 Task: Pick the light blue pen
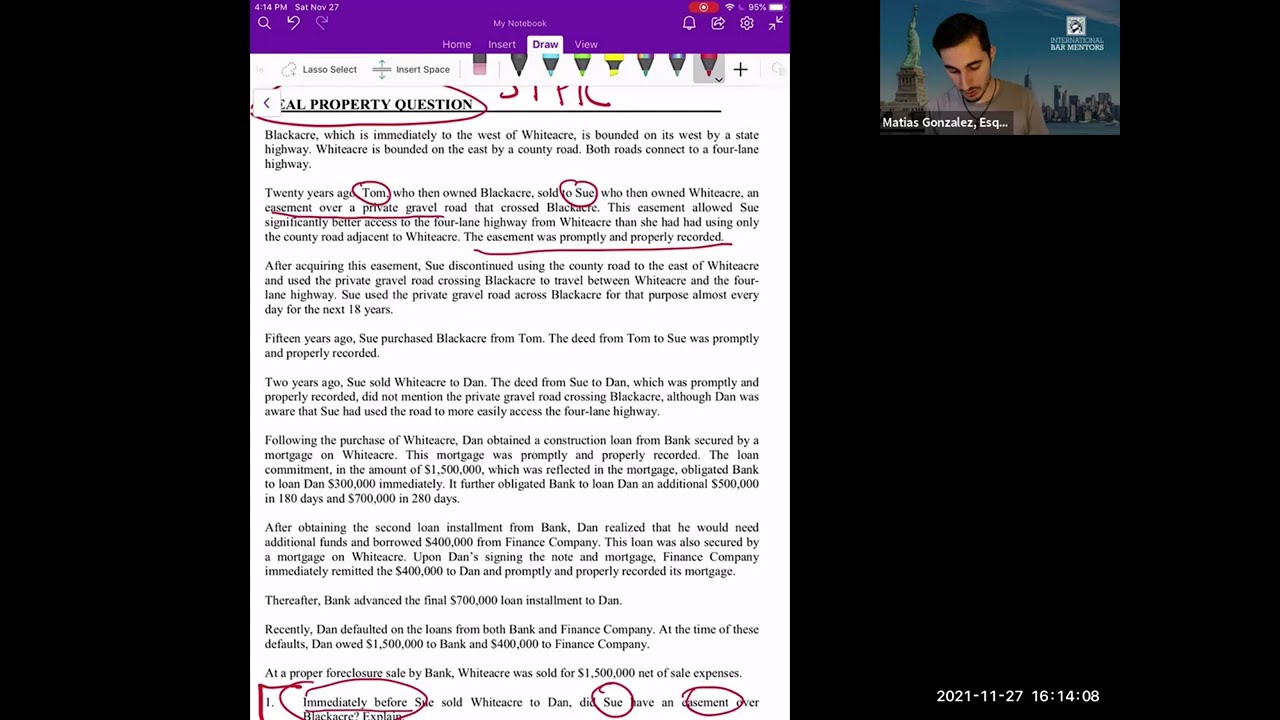point(550,67)
